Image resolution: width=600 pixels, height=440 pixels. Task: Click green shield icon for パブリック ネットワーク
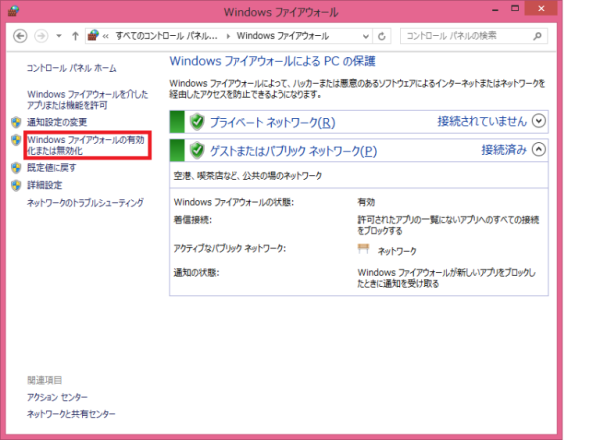(x=197, y=150)
